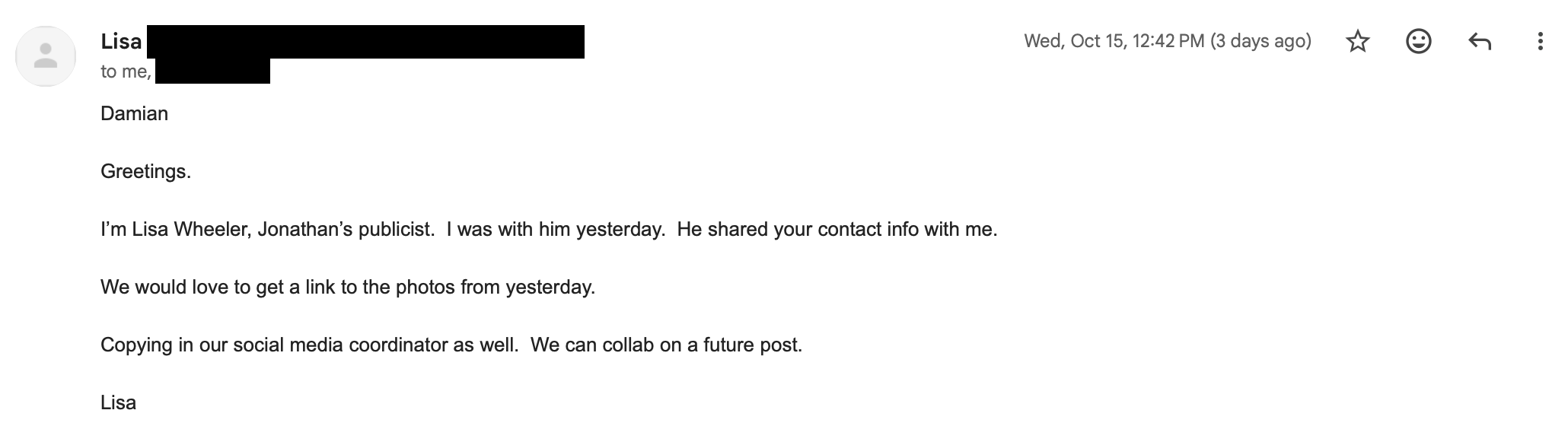1568x426 pixels.
Task: Add an emoji reaction to the message
Action: pyautogui.click(x=1418, y=41)
